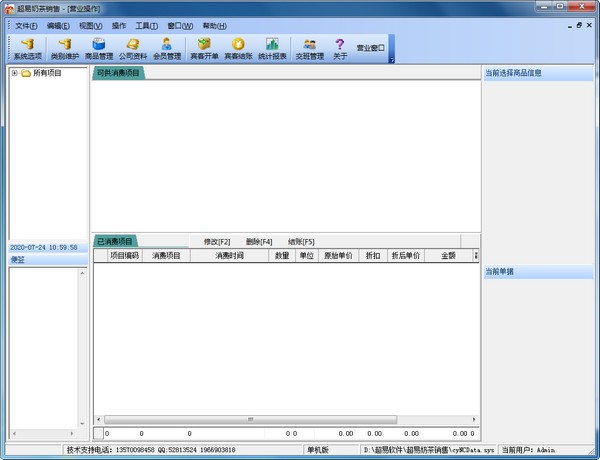Click 原始单价 column header
The height and width of the screenshot is (460, 600).
pos(338,256)
